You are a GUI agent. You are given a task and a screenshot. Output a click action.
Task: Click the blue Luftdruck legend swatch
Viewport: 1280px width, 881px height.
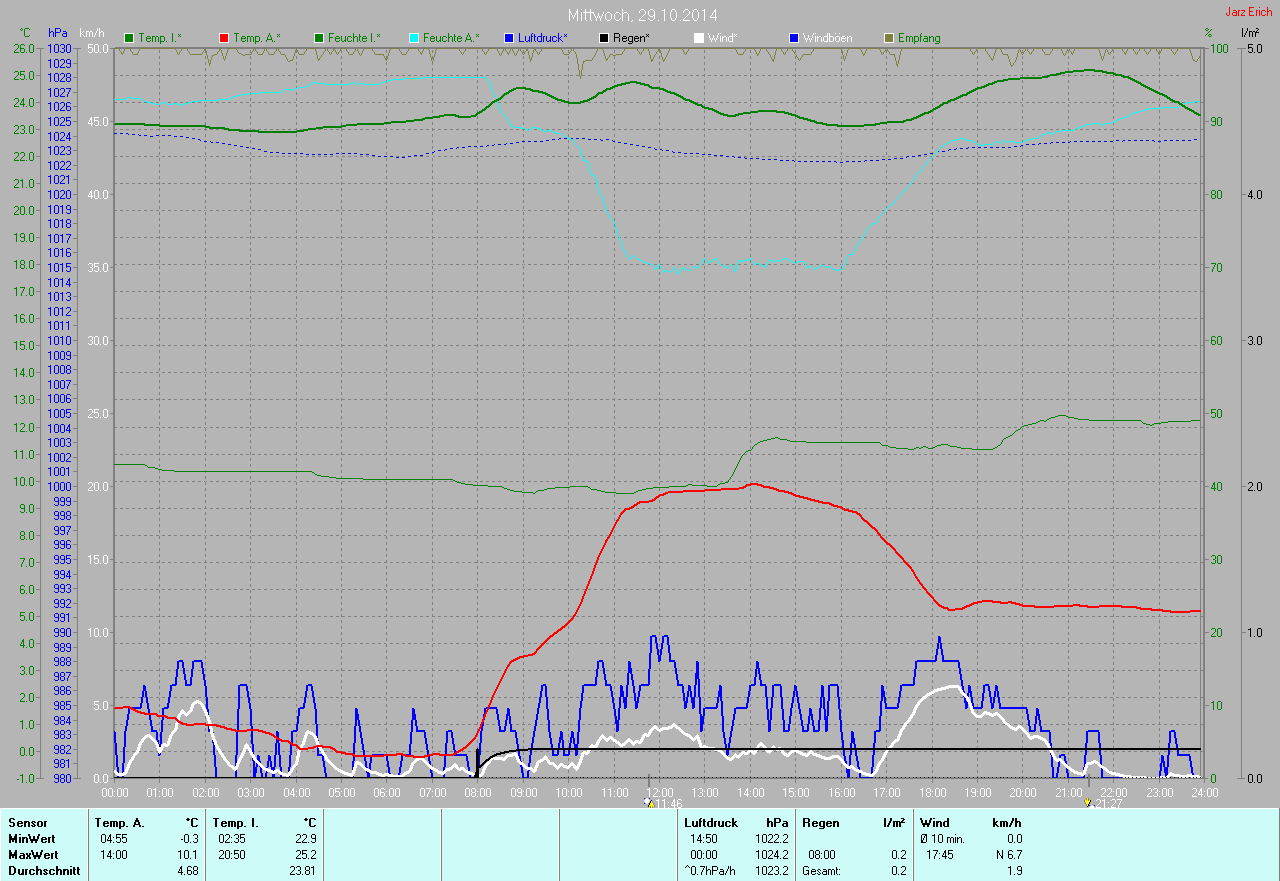509,38
